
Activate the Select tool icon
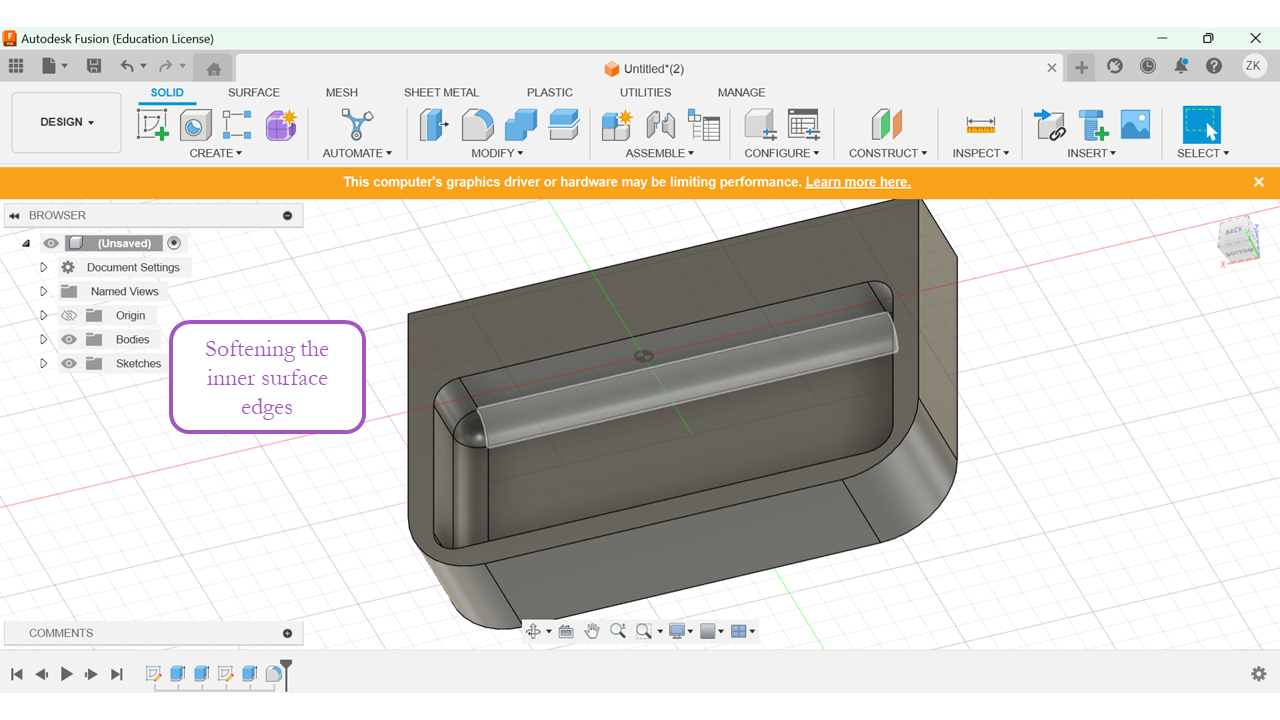1202,125
